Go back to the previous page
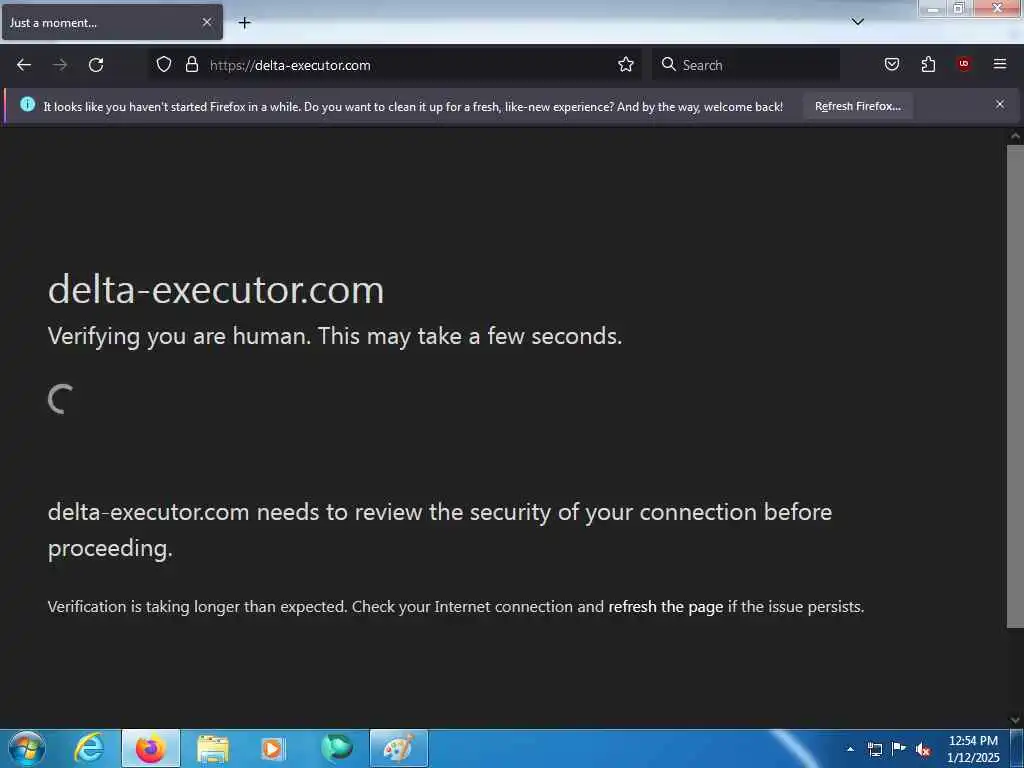This screenshot has width=1024, height=768. [x=24, y=65]
